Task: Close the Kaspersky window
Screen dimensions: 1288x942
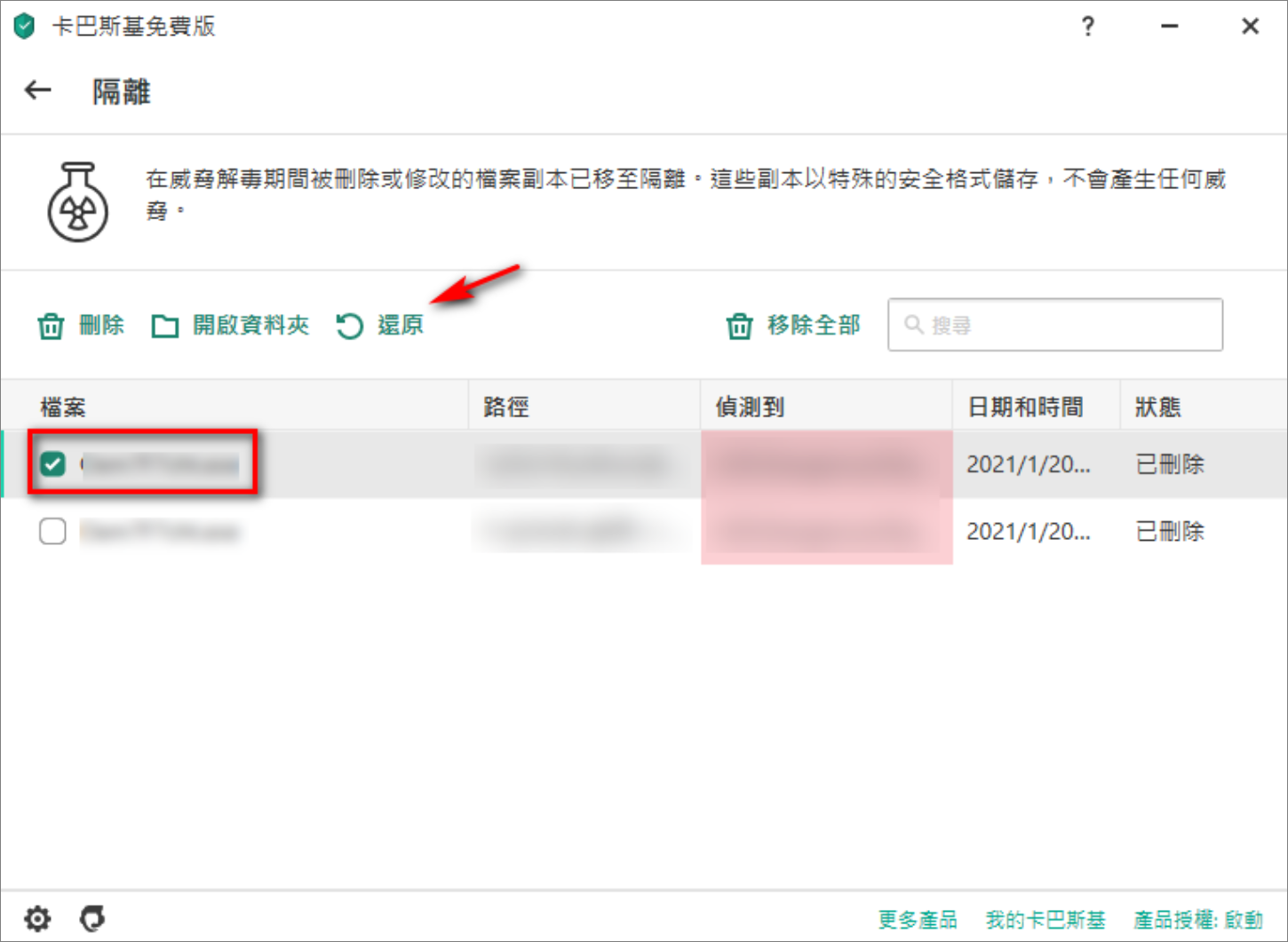Action: click(x=1250, y=27)
